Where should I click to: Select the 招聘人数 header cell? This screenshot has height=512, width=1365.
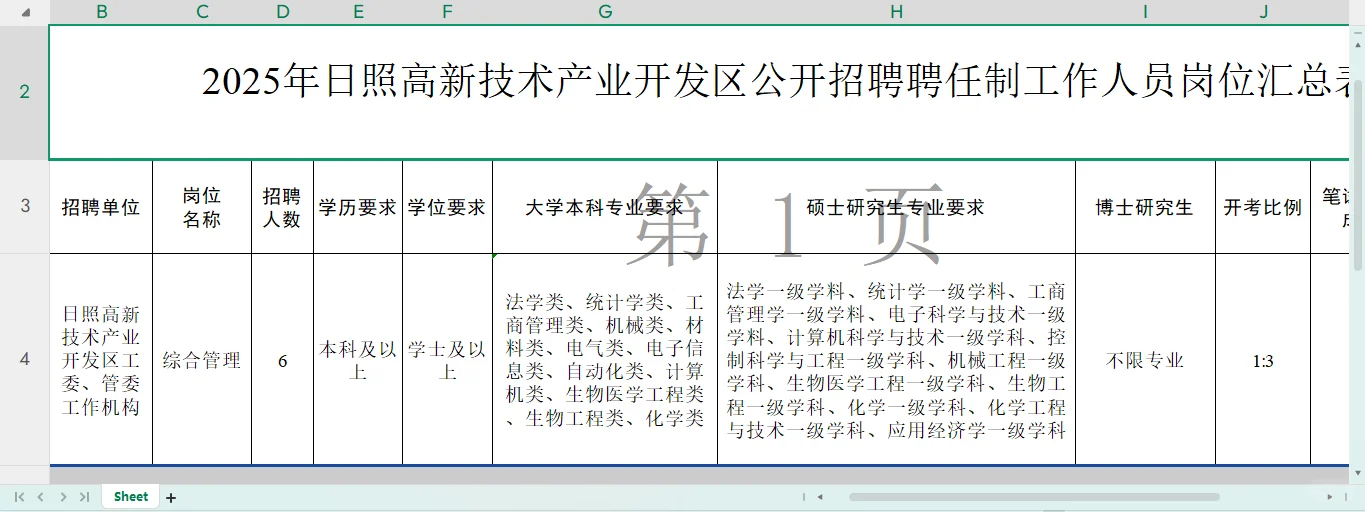point(283,207)
